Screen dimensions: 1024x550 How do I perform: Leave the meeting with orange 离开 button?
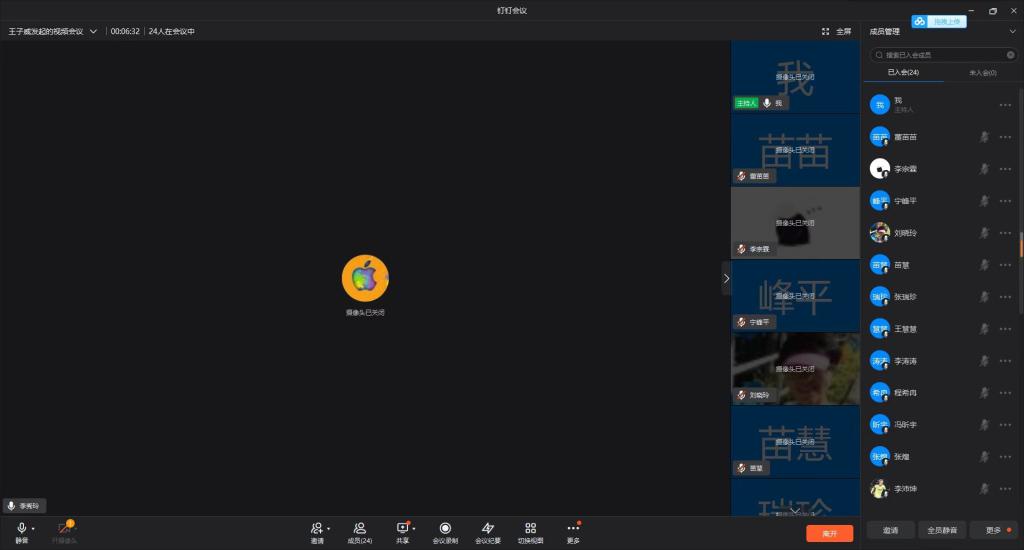tap(829, 533)
